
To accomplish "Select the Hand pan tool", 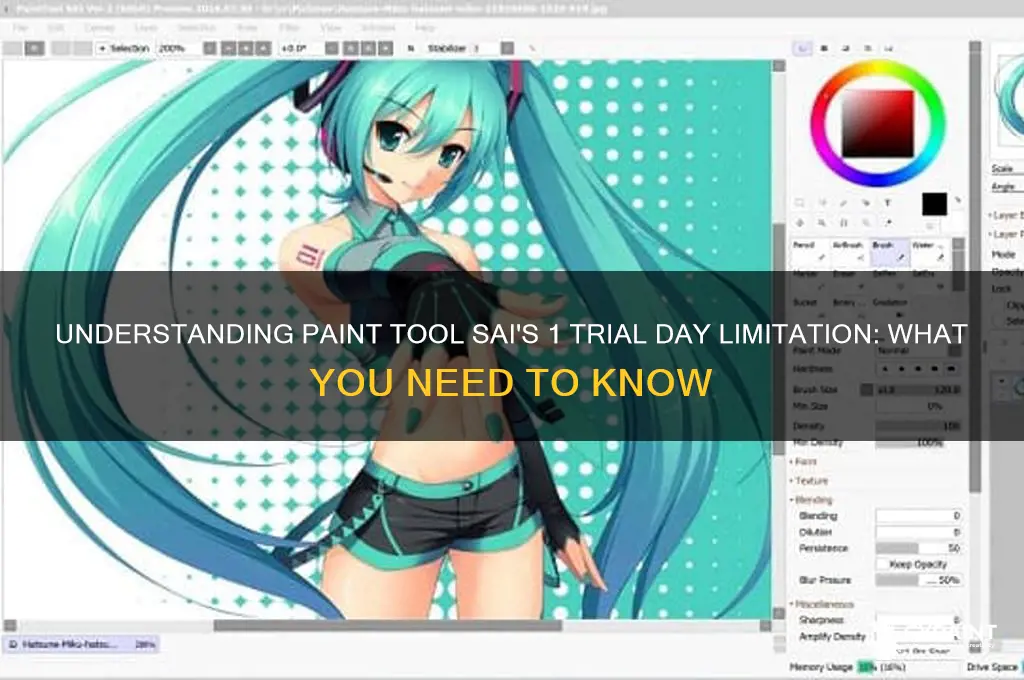I will [x=844, y=223].
